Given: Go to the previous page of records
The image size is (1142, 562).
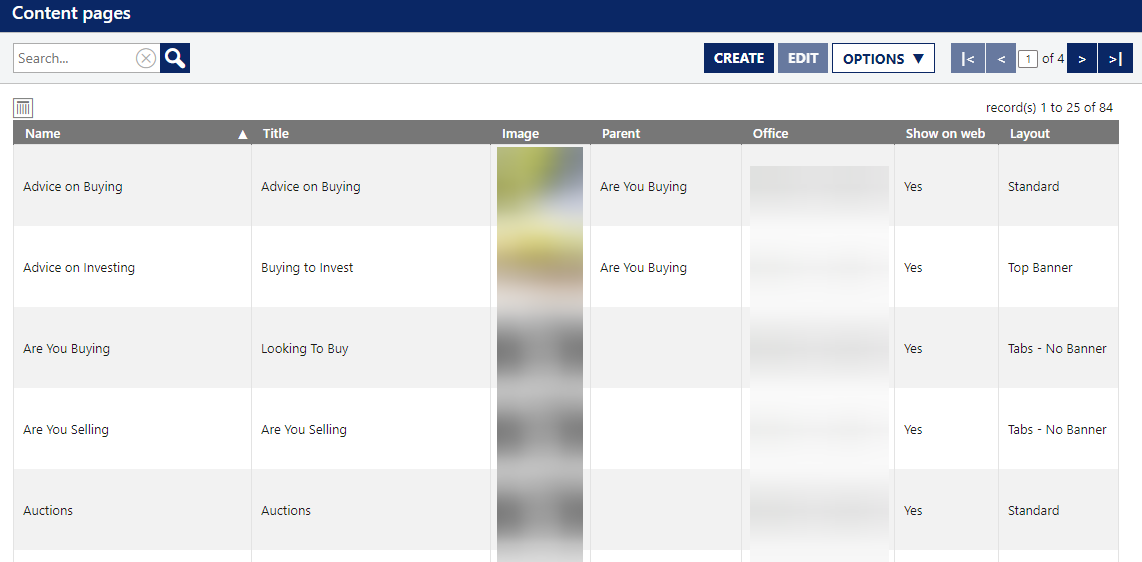Looking at the screenshot, I should [1000, 58].
